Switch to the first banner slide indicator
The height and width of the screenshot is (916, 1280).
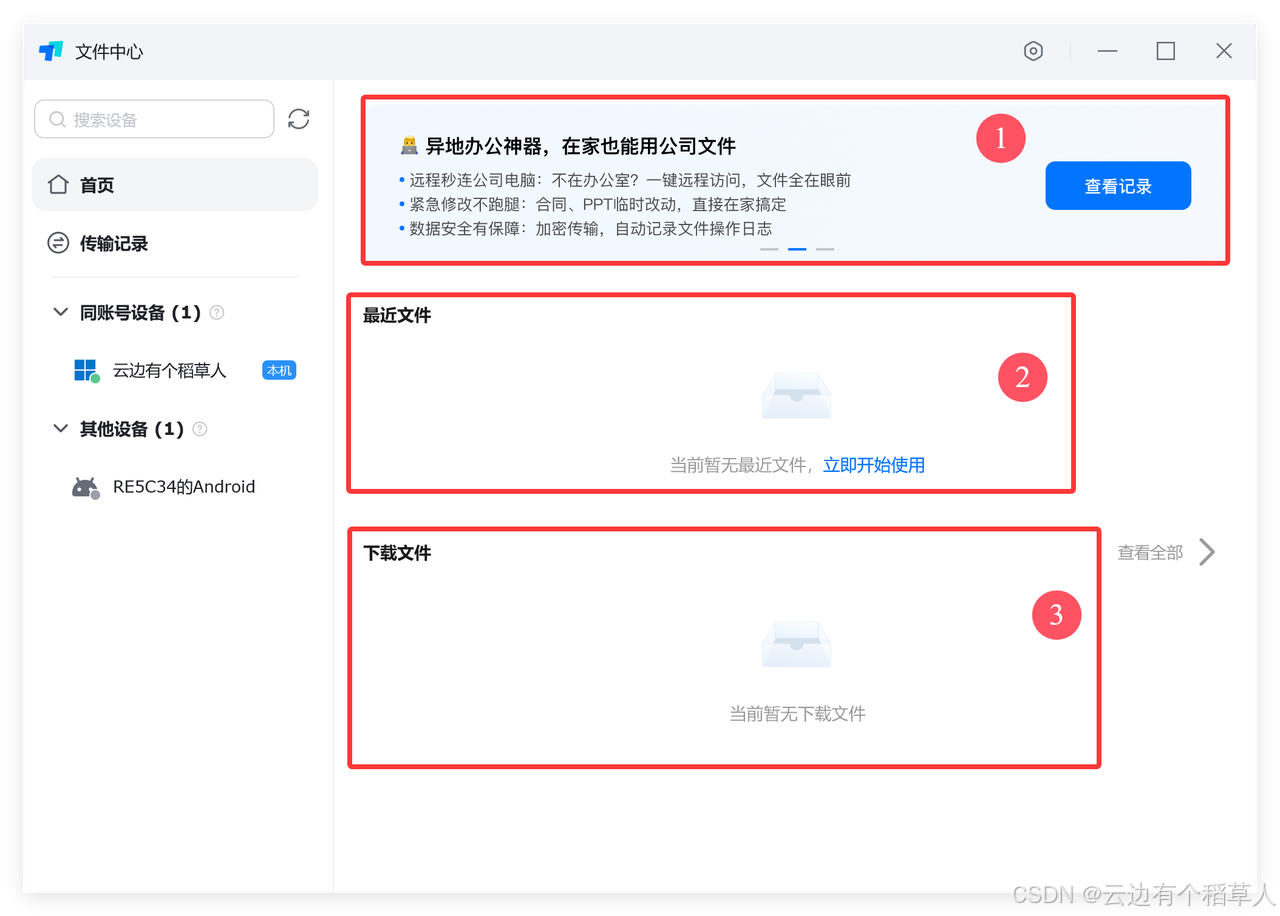tap(769, 249)
